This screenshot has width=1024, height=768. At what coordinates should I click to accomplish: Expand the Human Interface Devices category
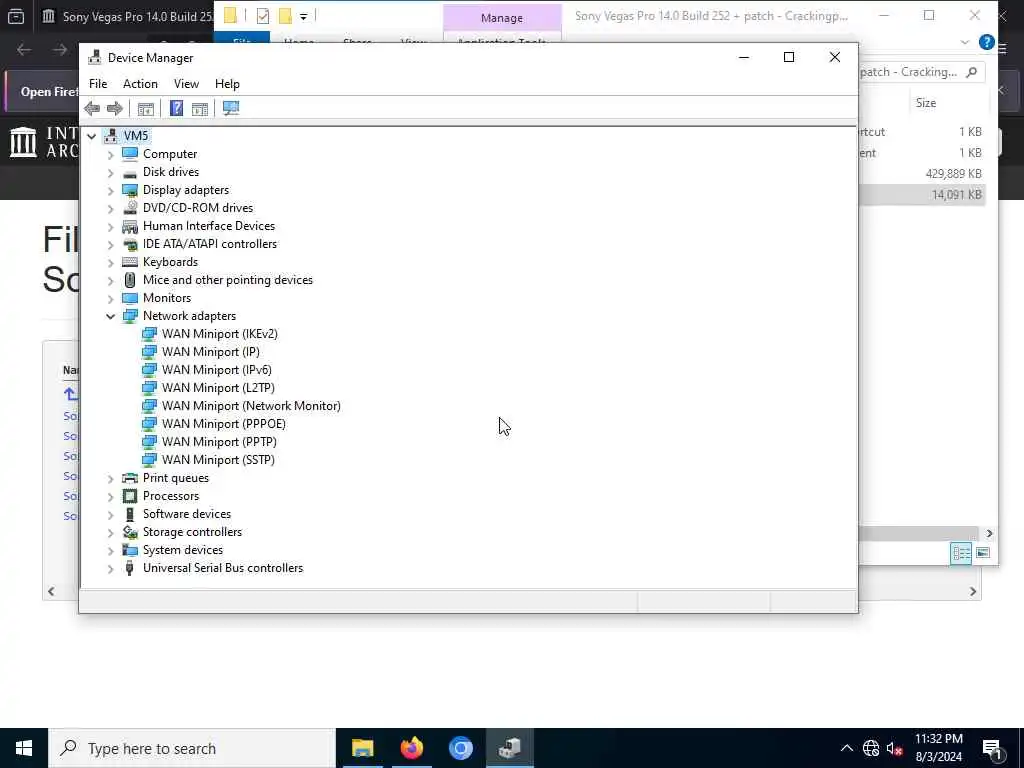pyautogui.click(x=110, y=226)
